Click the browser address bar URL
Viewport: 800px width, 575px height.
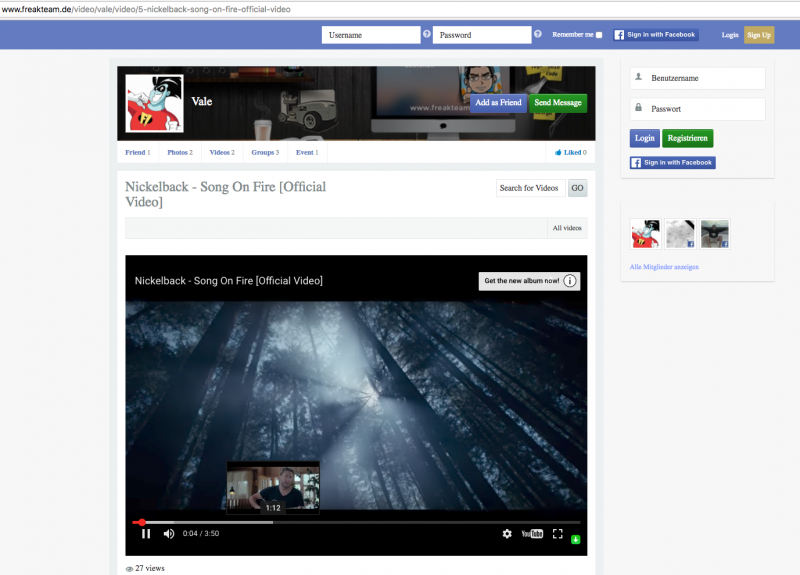(146, 9)
